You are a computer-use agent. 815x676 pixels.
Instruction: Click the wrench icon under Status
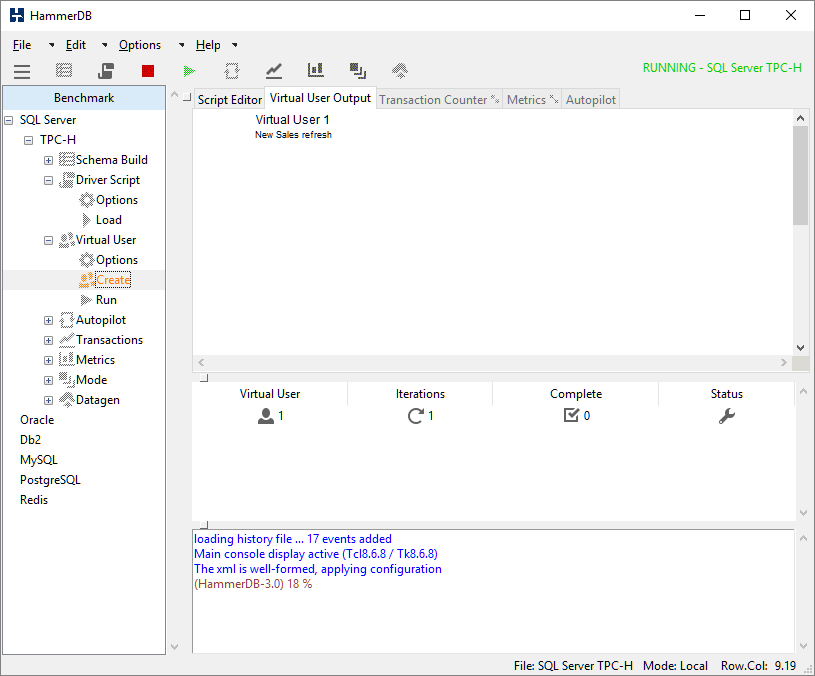point(727,416)
